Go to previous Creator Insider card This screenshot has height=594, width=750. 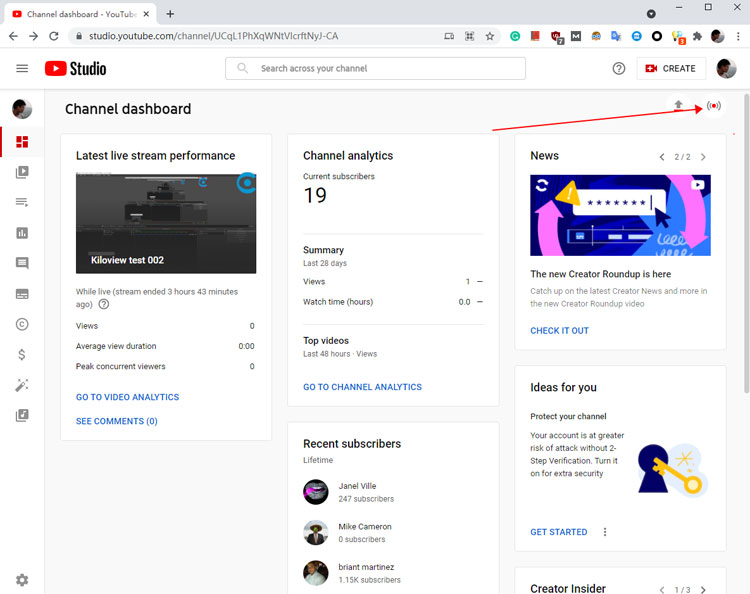(662, 590)
